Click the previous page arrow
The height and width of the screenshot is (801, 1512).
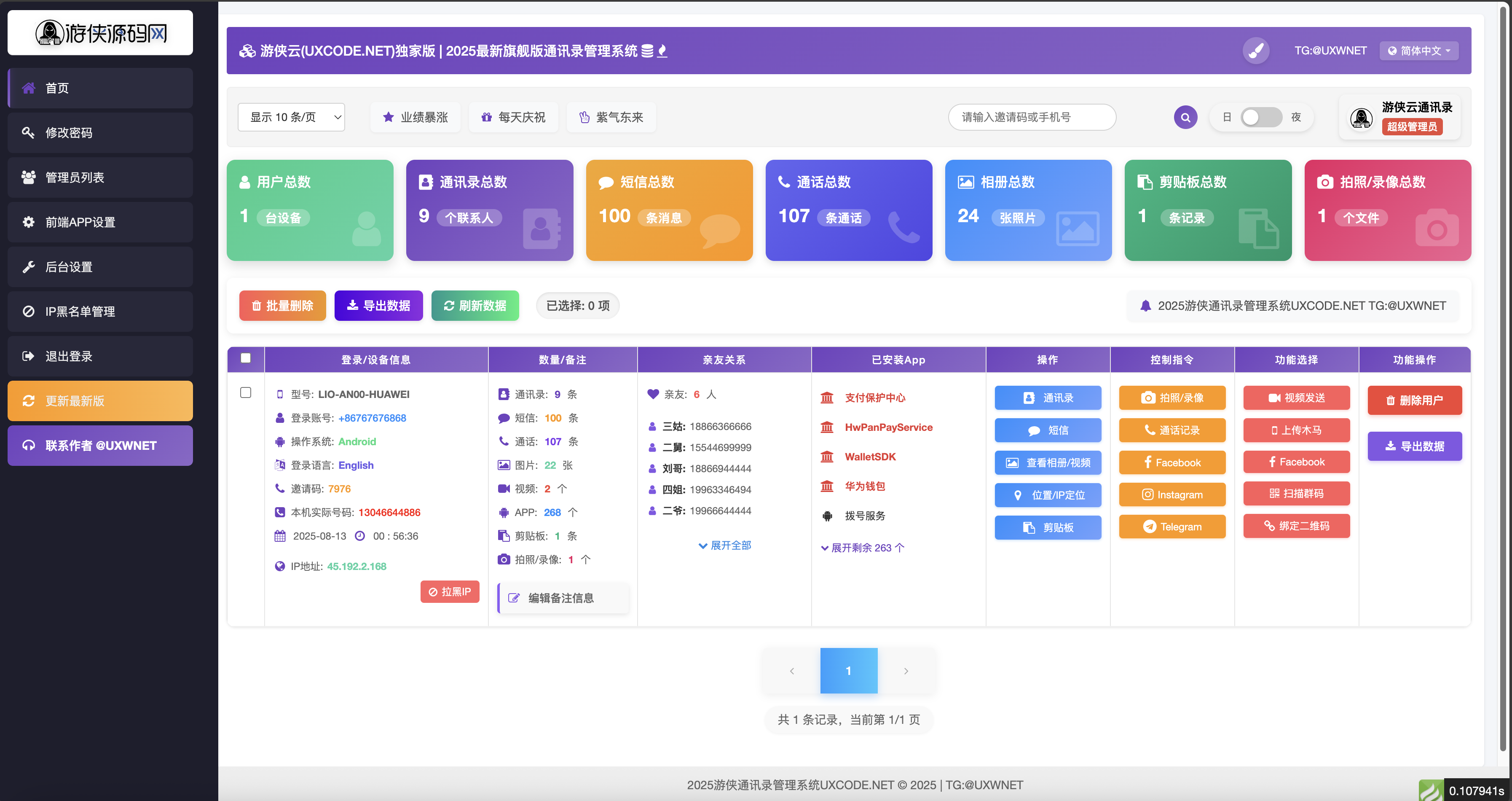[x=792, y=671]
